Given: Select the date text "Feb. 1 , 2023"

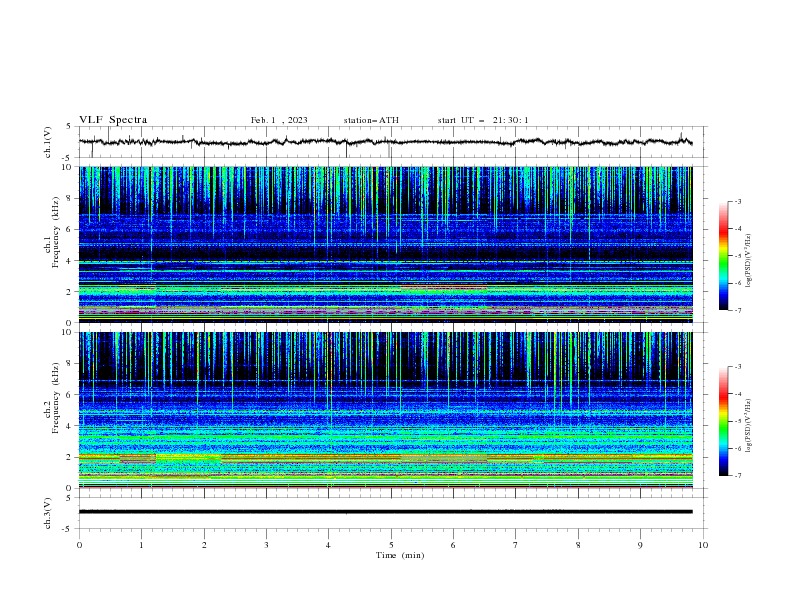Looking at the screenshot, I should point(279,120).
